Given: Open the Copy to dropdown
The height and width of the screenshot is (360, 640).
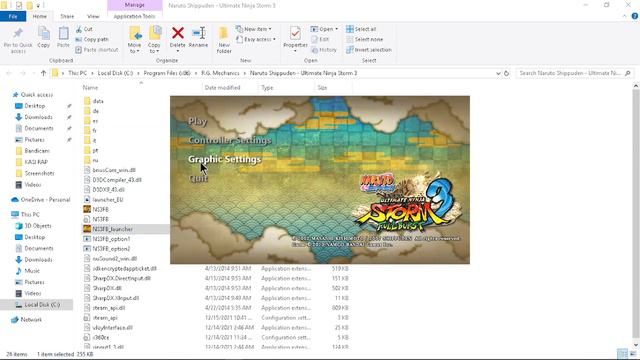Looking at the screenshot, I should pyautogui.click(x=154, y=40).
